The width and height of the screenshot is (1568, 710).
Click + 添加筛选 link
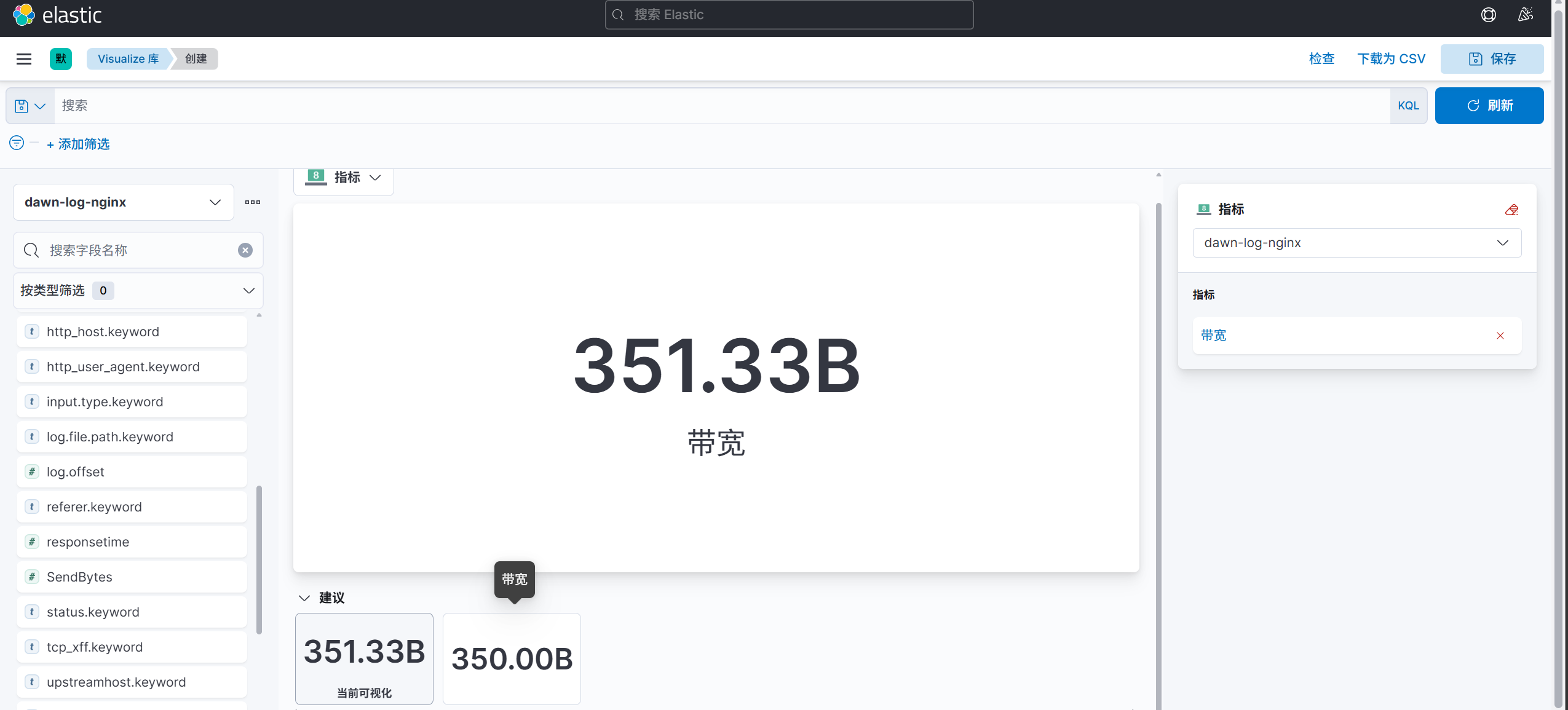tap(78, 144)
